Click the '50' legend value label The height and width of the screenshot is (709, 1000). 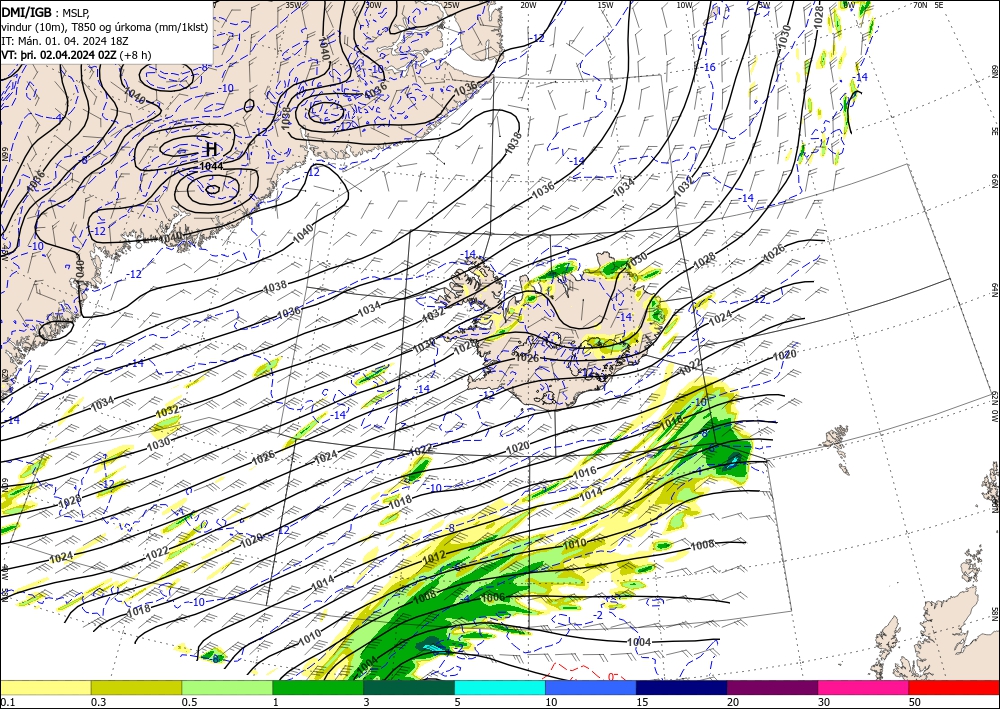pos(915,701)
